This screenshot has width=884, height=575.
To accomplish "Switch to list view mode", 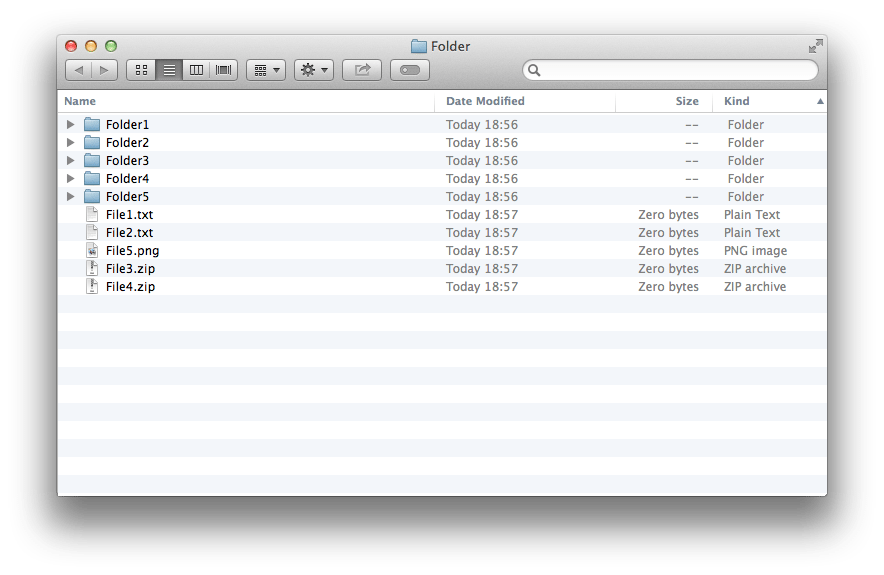I will [169, 70].
